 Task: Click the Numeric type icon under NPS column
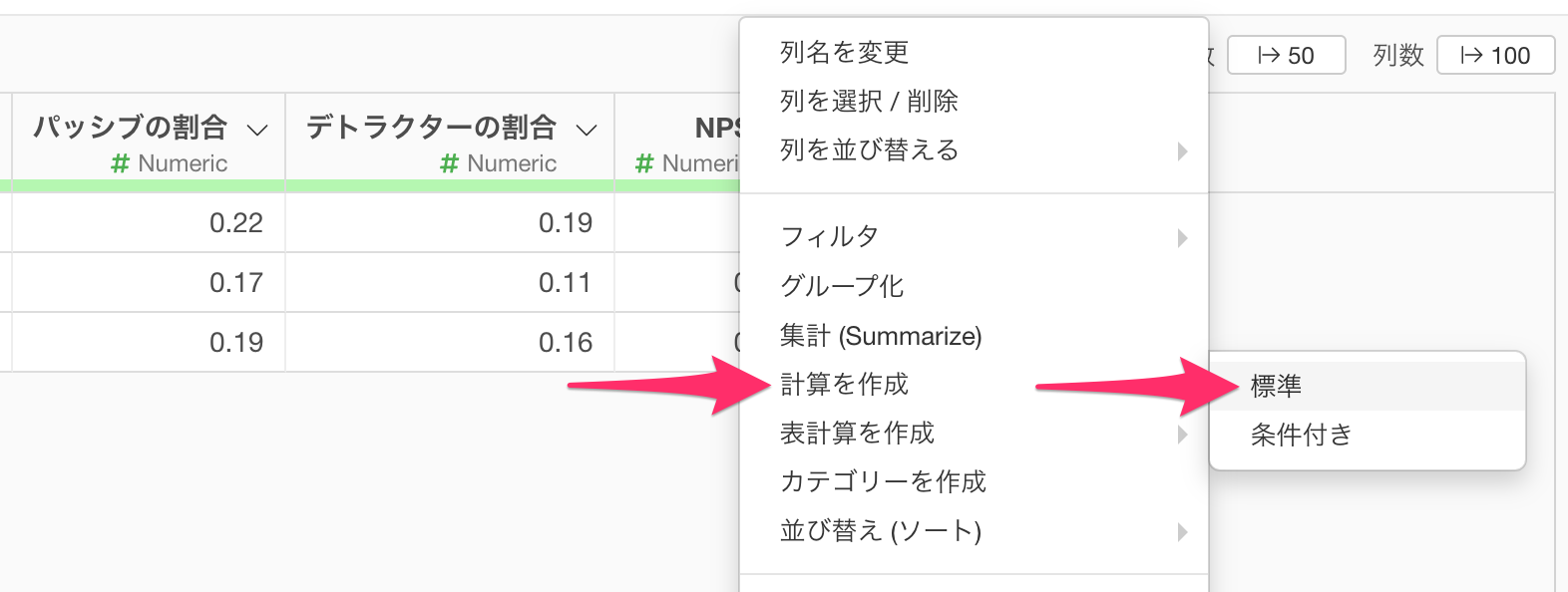point(645,163)
